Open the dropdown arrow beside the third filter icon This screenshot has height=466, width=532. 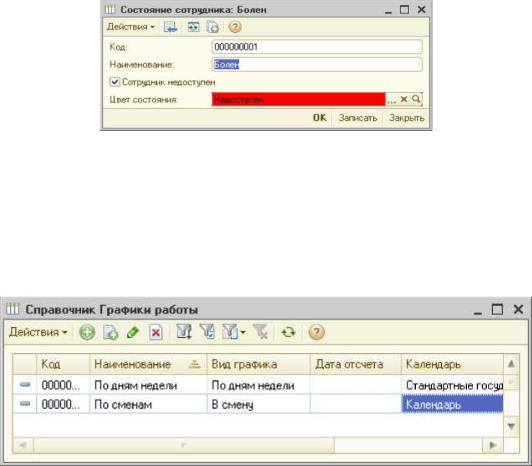(243, 332)
